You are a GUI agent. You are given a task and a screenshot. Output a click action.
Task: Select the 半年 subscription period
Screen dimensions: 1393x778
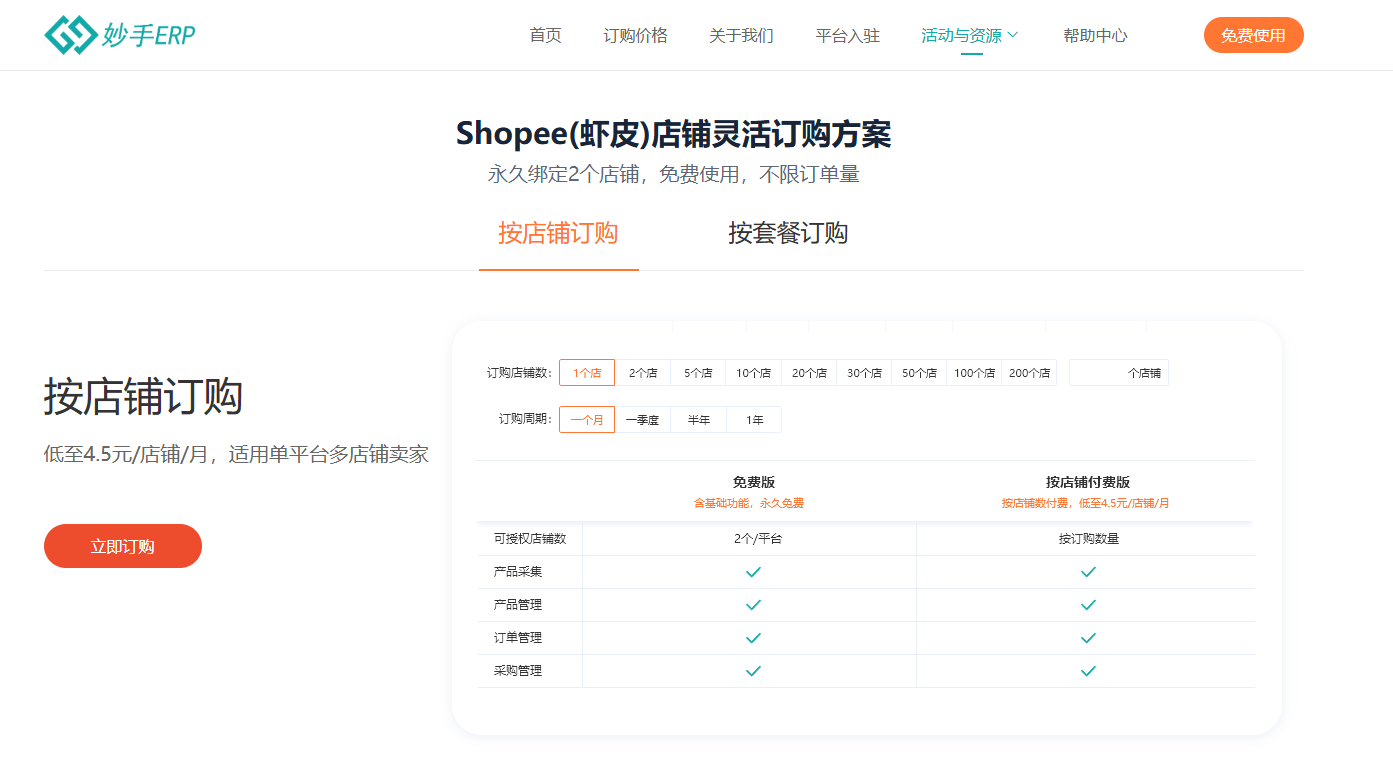697,419
